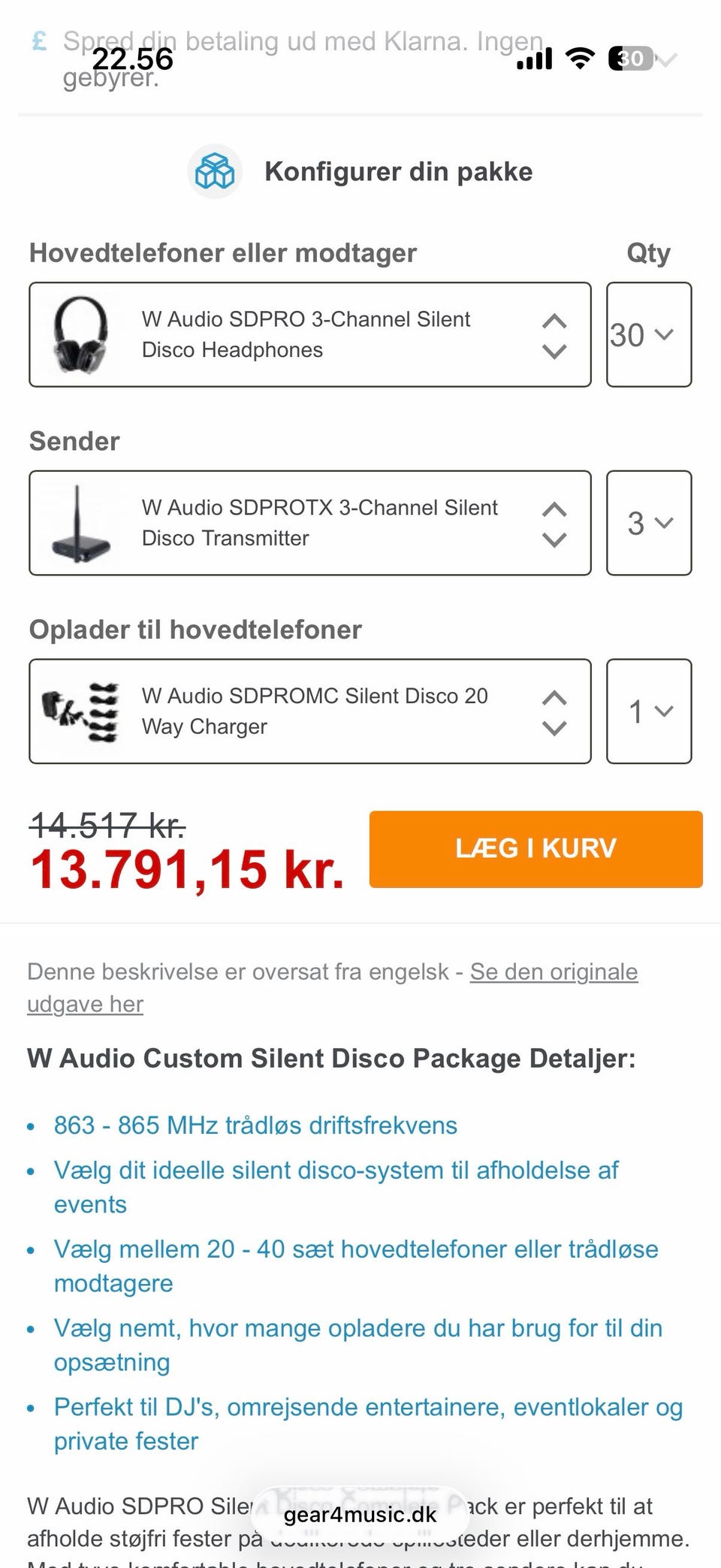Tap the 20 Way Charger image
Image resolution: width=721 pixels, height=1568 pixels.
[x=81, y=711]
